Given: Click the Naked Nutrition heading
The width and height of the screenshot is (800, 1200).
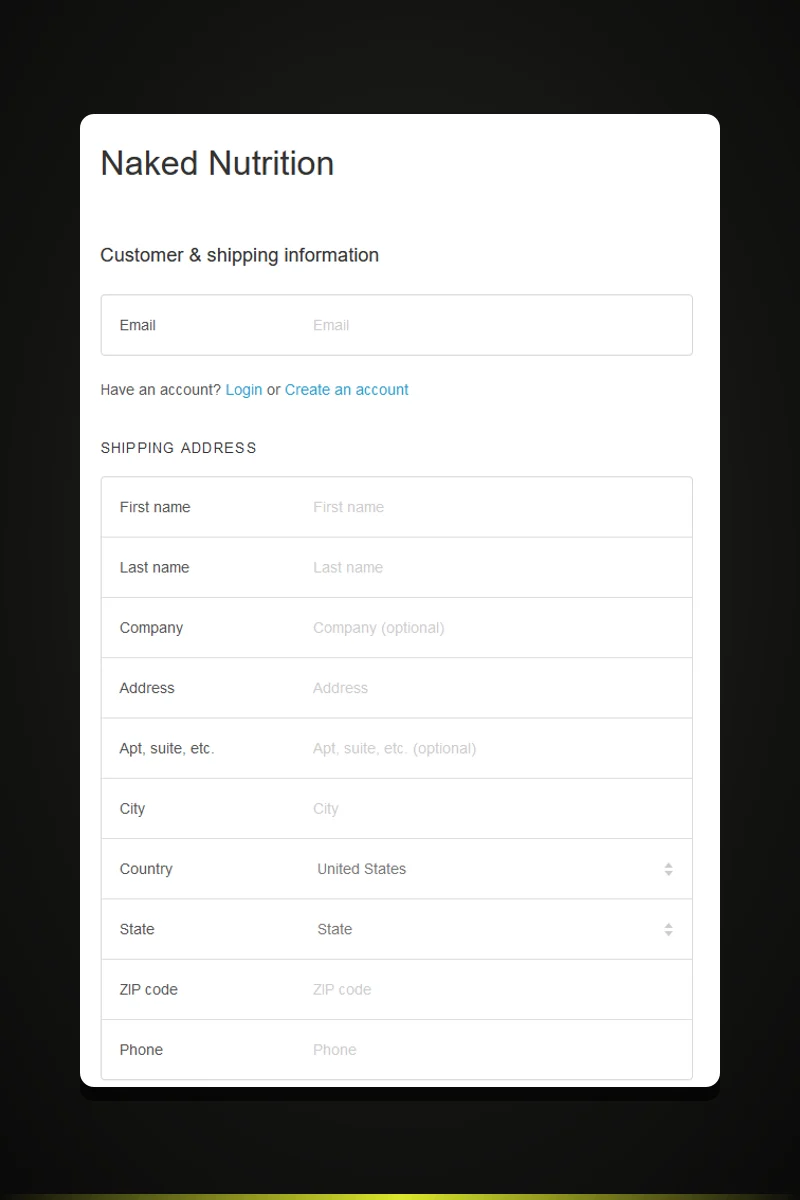Looking at the screenshot, I should 217,163.
